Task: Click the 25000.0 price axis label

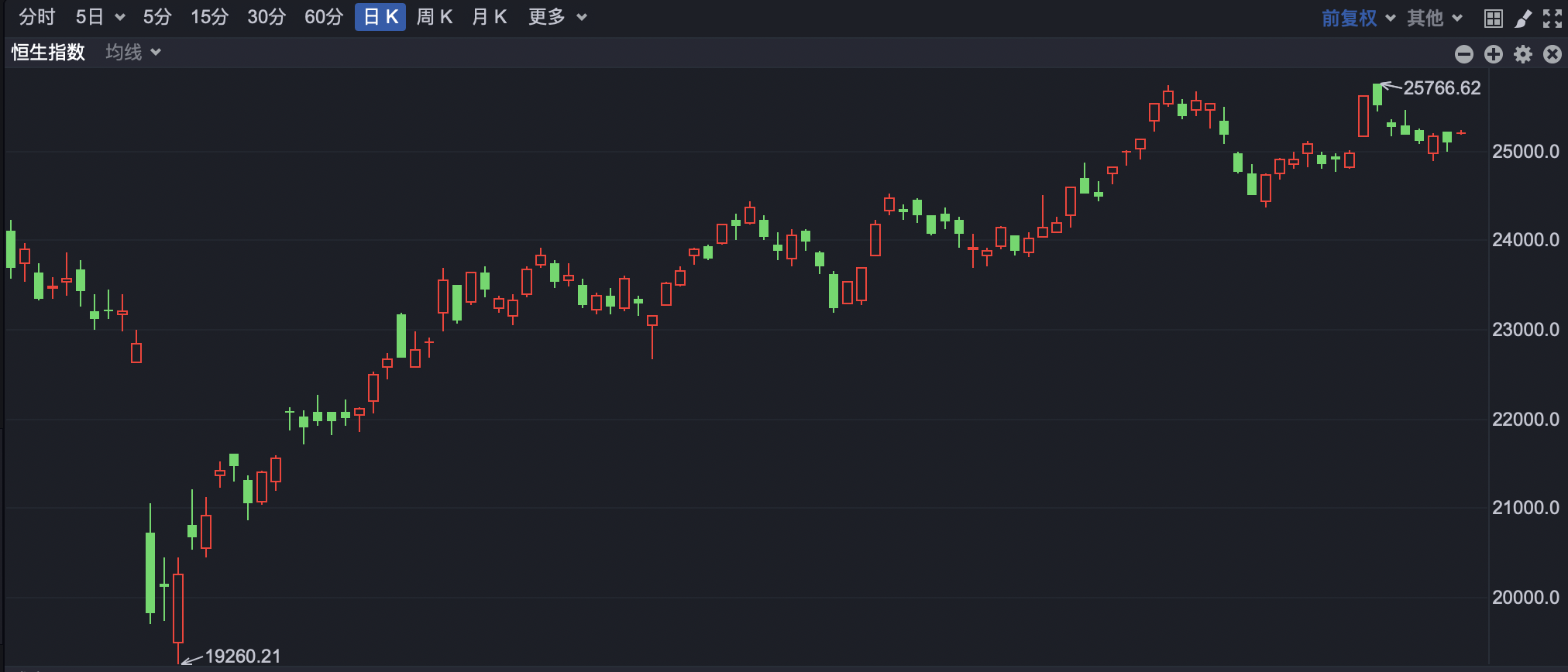Action: point(1525,152)
